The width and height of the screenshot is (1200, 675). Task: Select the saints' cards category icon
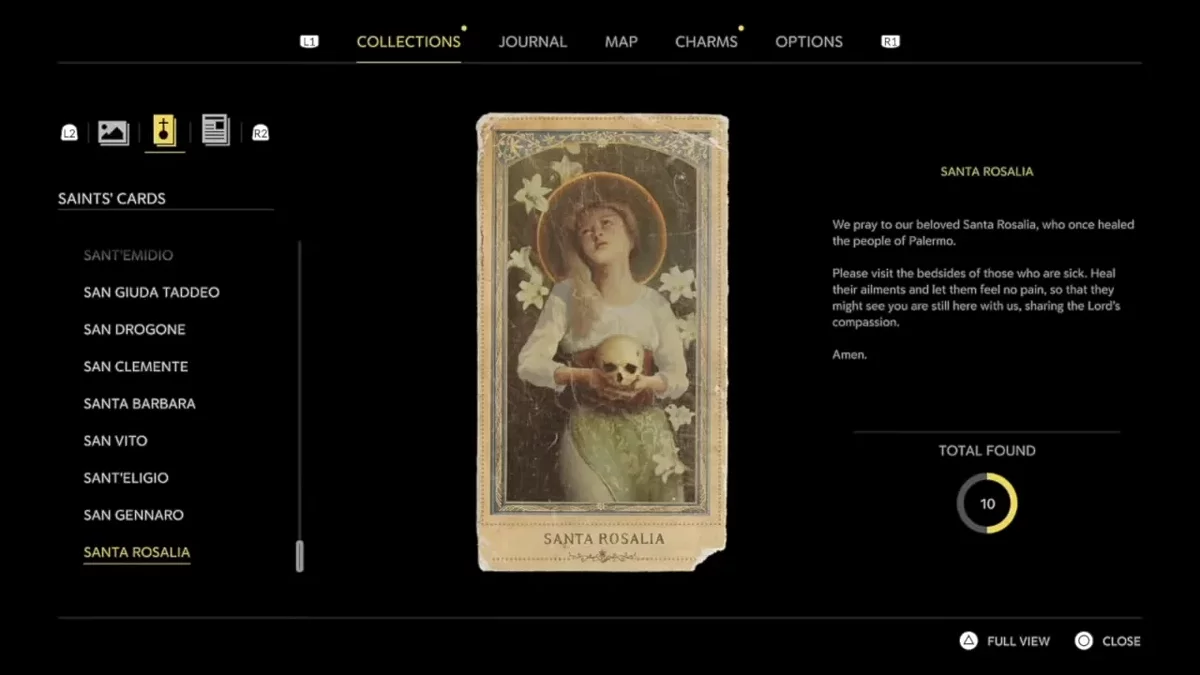pyautogui.click(x=165, y=131)
